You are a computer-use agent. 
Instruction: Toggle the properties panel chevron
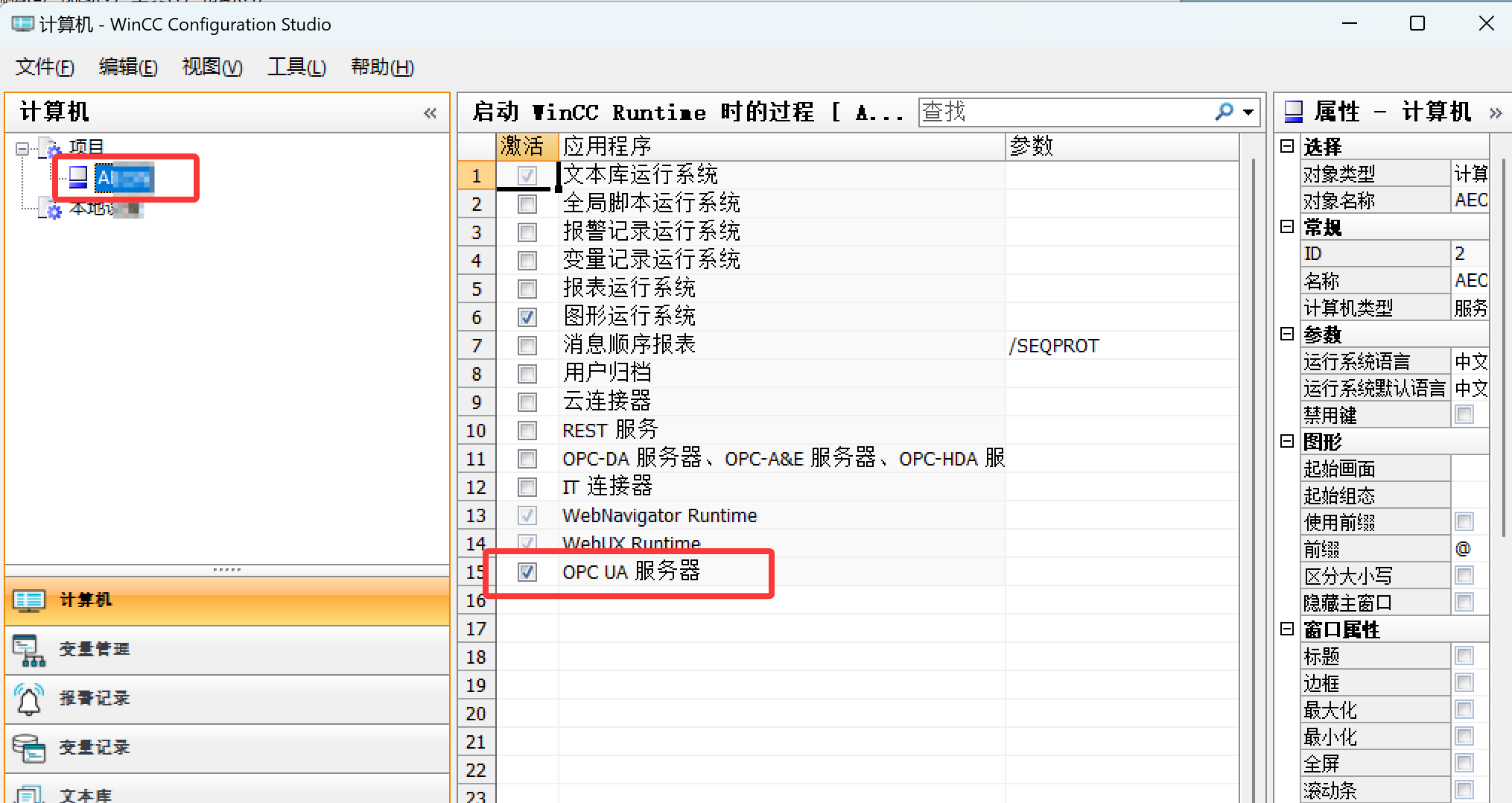(x=1496, y=113)
